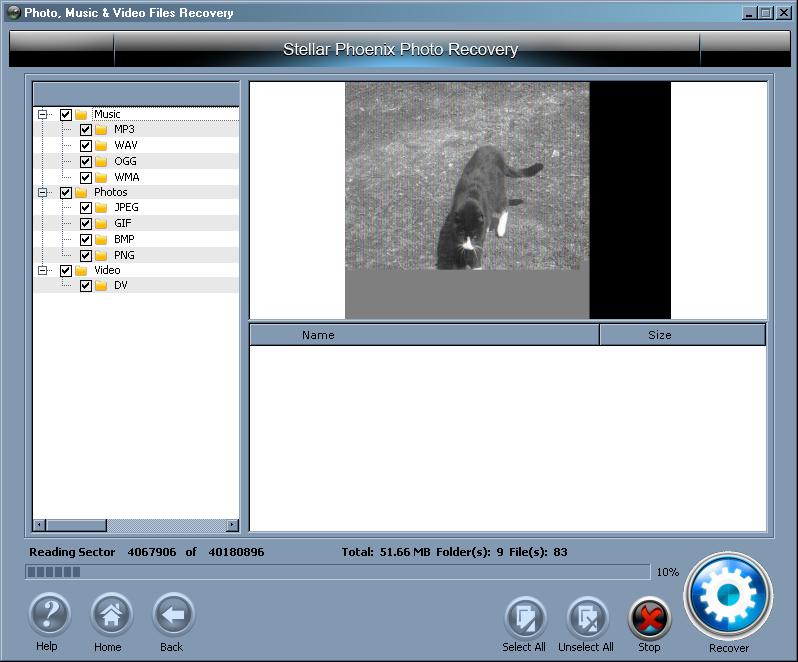Toggle the Photos category checkbox
This screenshot has height=662, width=798.
point(66,192)
